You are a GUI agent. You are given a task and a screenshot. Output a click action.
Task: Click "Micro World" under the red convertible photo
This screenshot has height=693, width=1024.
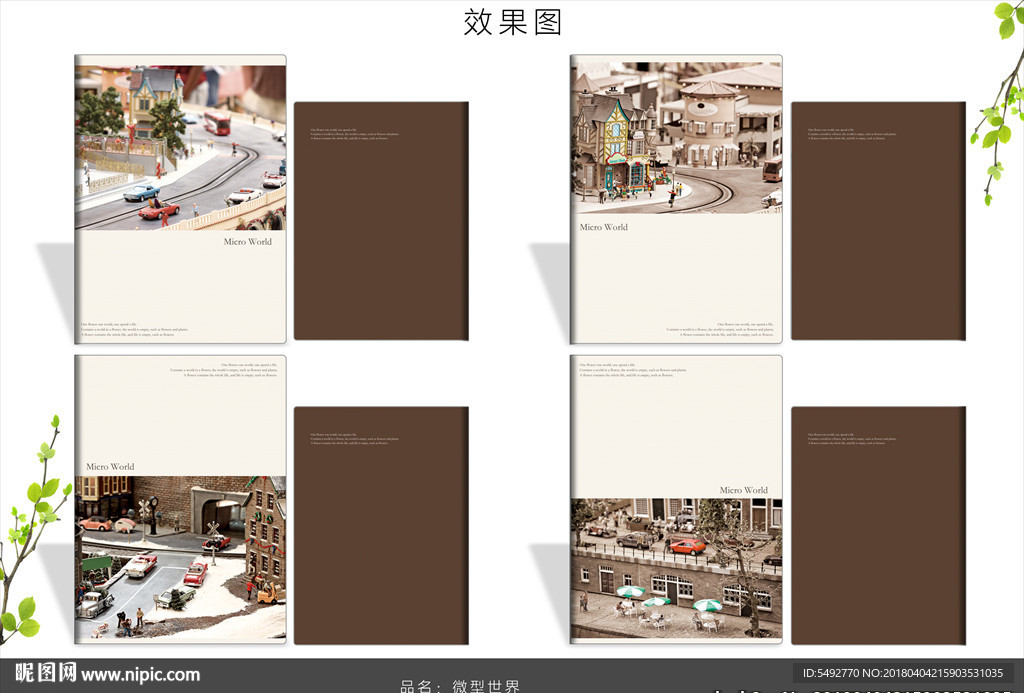point(248,242)
